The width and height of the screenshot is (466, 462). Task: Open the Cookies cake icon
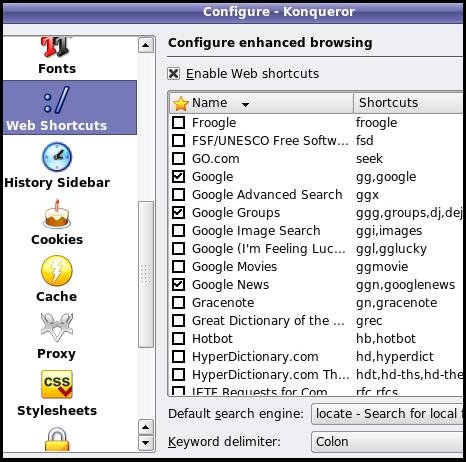(x=57, y=214)
